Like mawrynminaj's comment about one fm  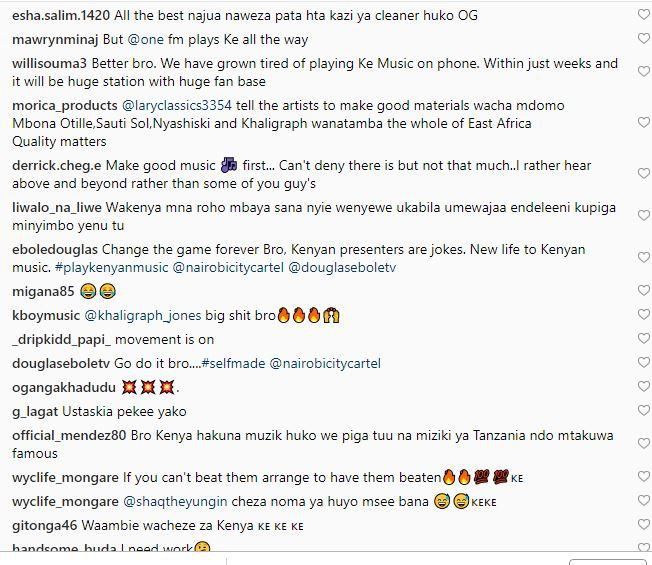(x=644, y=39)
